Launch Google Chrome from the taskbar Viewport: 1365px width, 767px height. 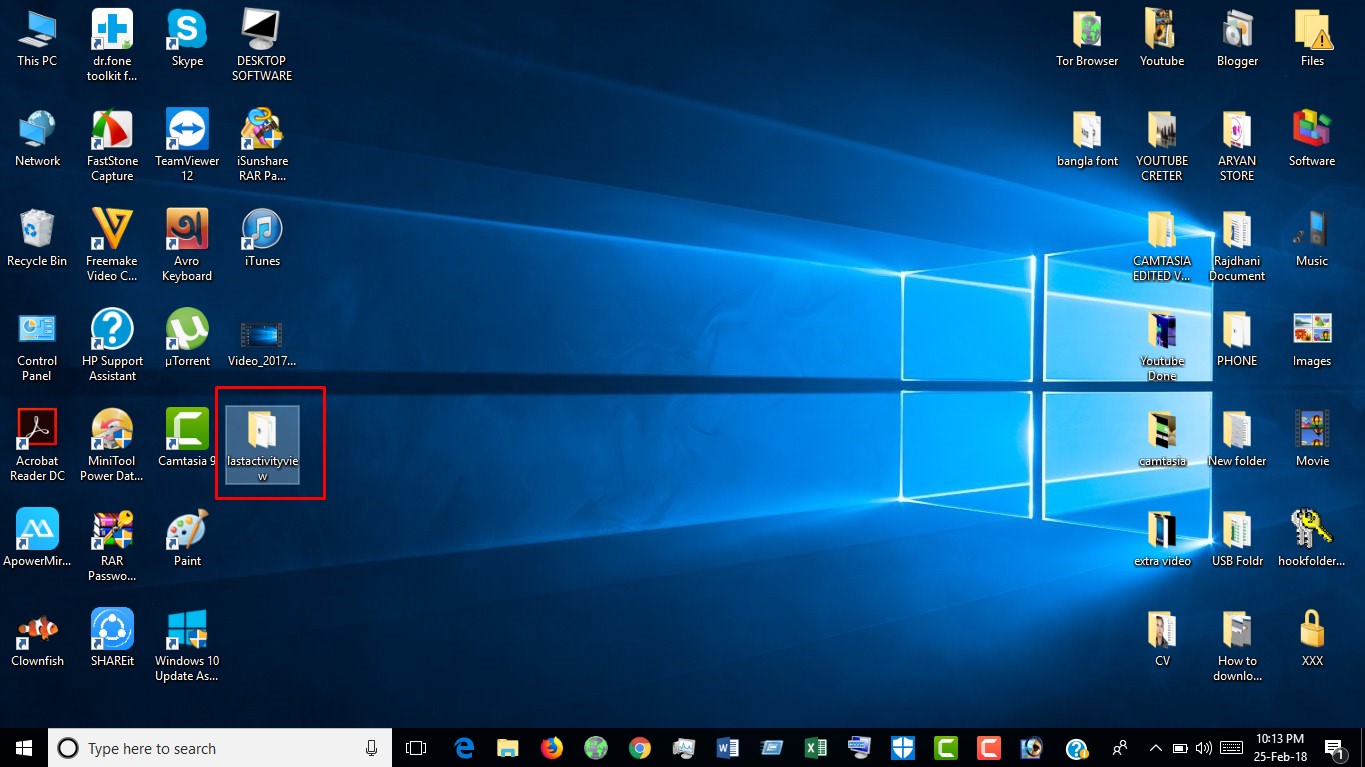[639, 747]
